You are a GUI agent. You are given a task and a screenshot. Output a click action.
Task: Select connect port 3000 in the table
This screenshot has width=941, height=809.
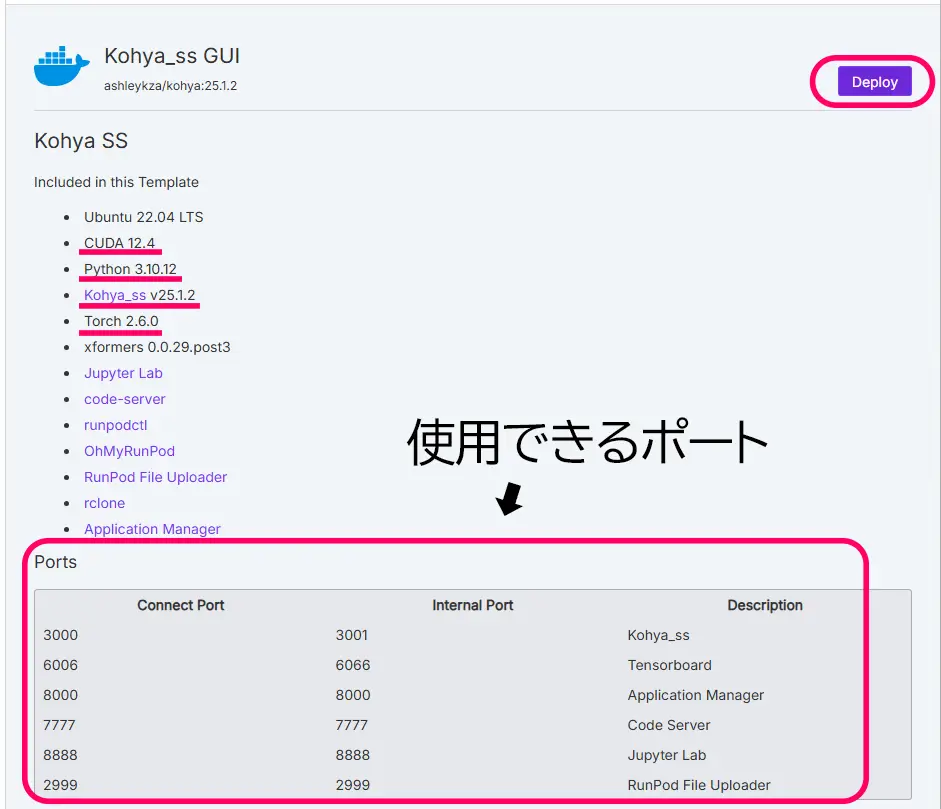61,635
